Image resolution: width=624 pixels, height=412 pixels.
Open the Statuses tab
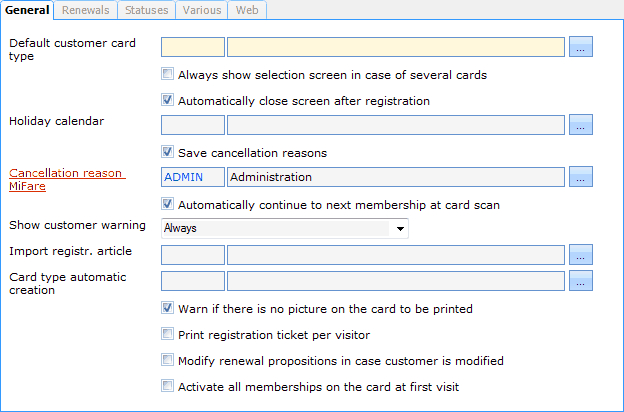tap(146, 10)
